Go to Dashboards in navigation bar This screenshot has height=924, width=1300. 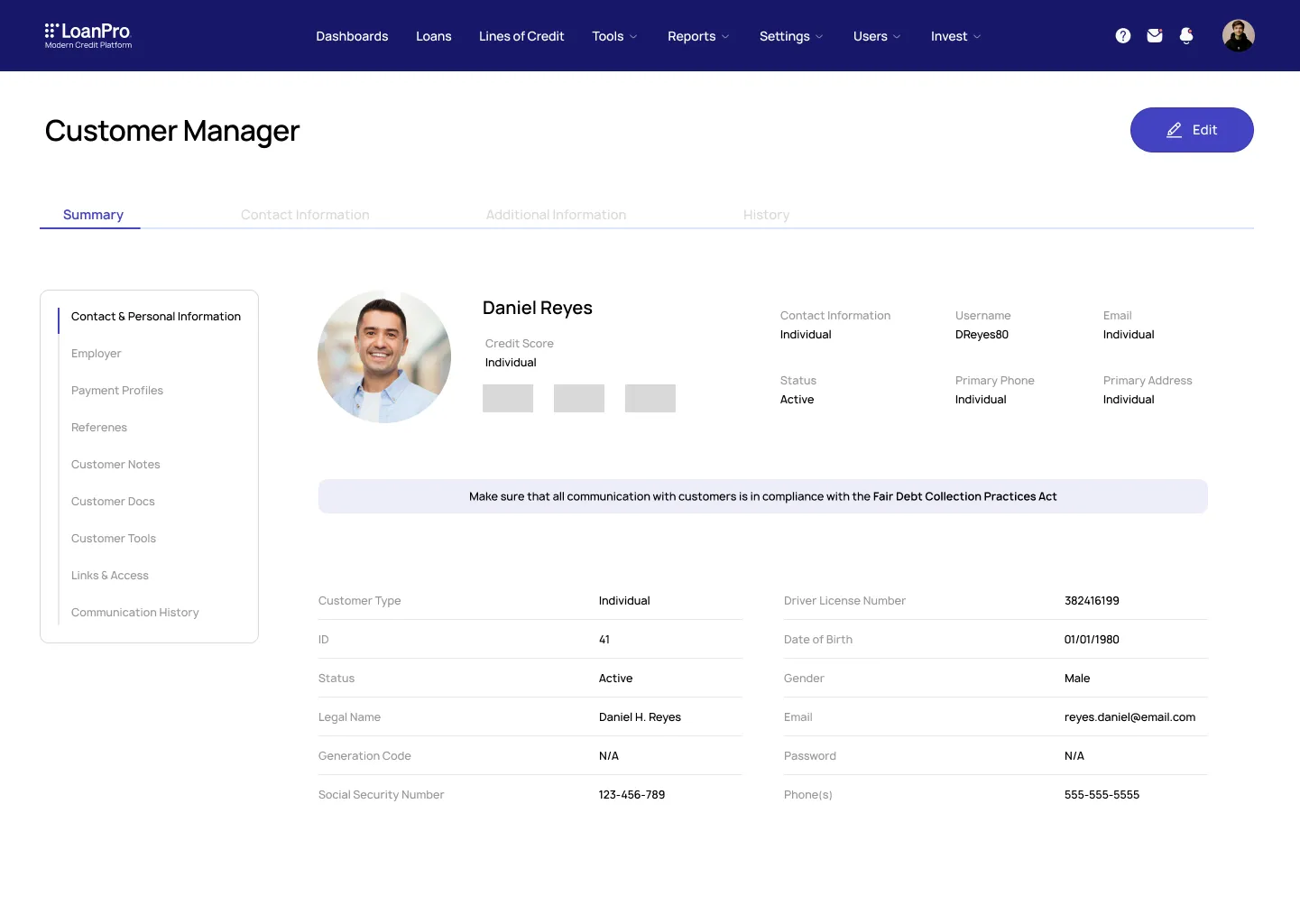click(352, 36)
